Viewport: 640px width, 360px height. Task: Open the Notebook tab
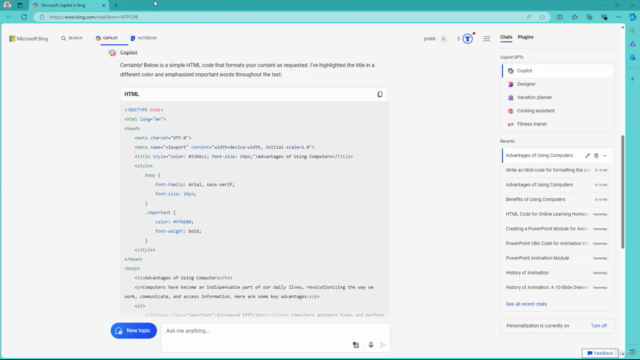tap(144, 38)
